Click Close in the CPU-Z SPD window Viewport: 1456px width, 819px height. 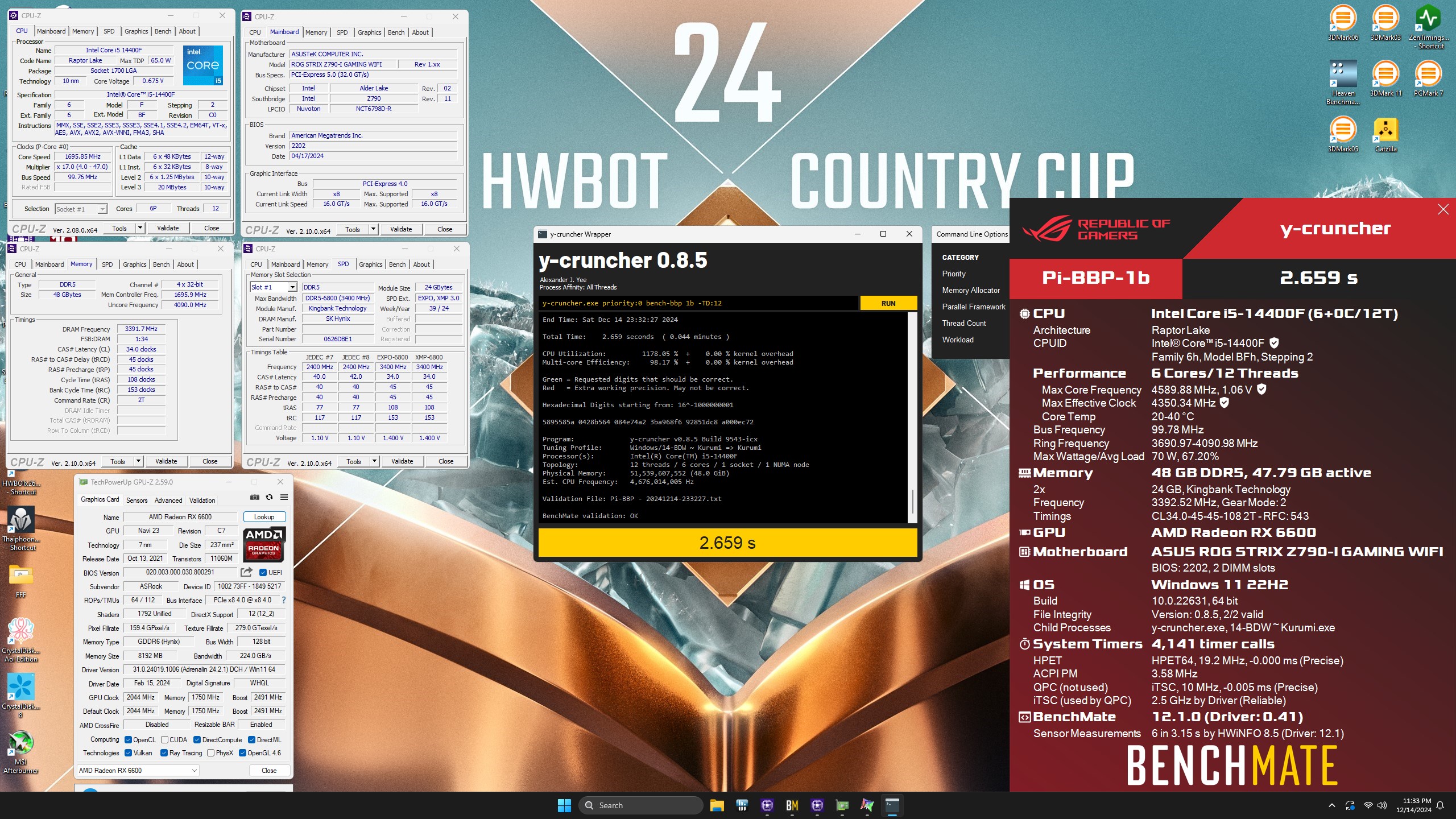point(446,461)
